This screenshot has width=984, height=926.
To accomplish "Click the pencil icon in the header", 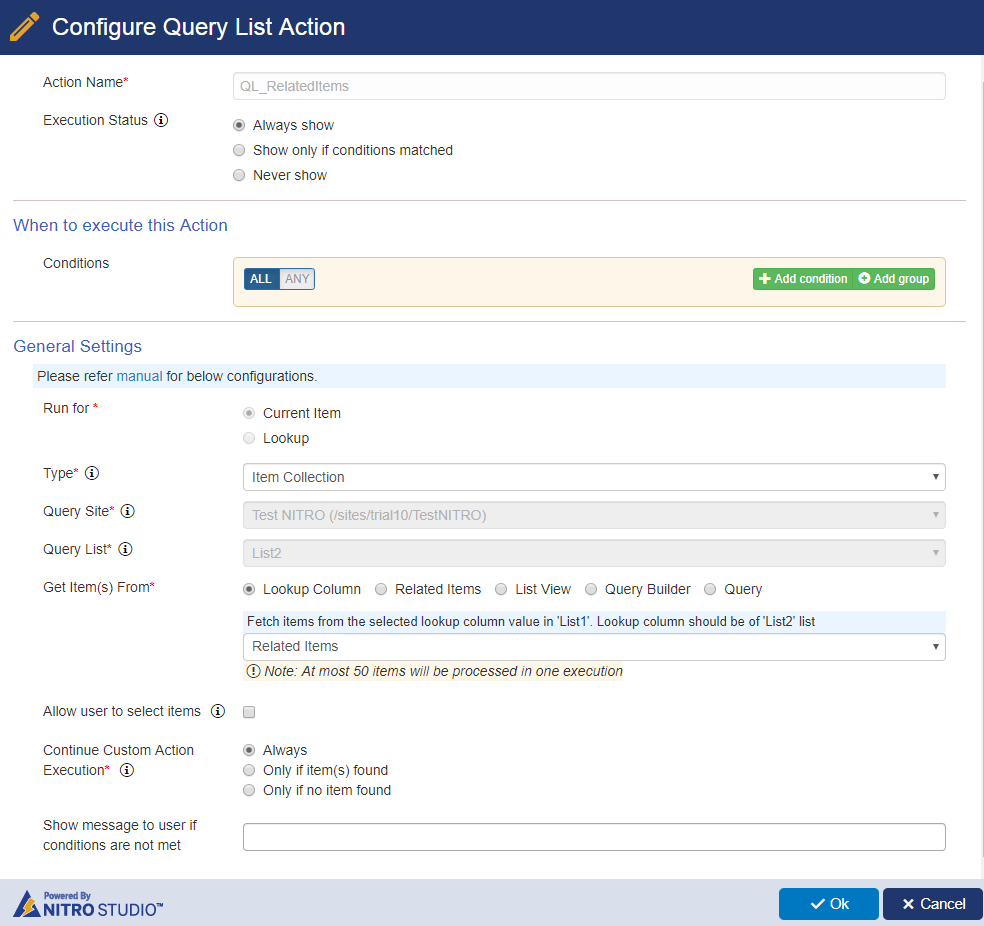I will tap(25, 27).
